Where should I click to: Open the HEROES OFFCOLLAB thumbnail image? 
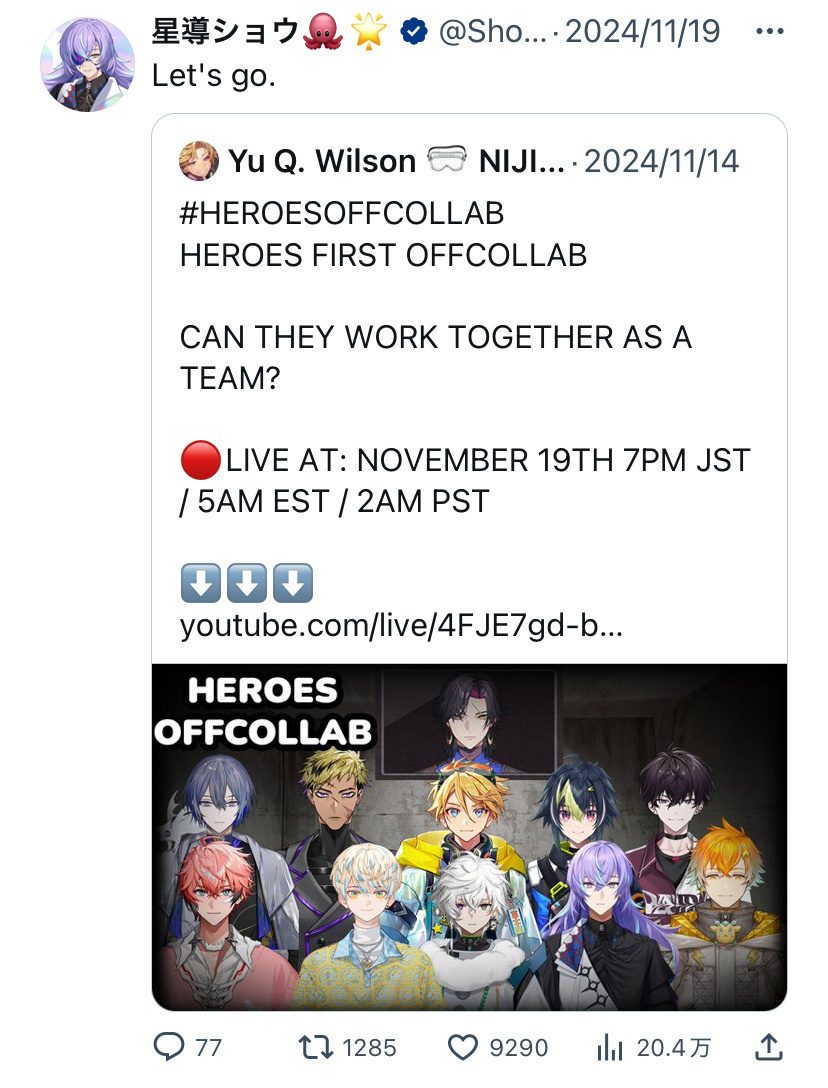click(469, 837)
